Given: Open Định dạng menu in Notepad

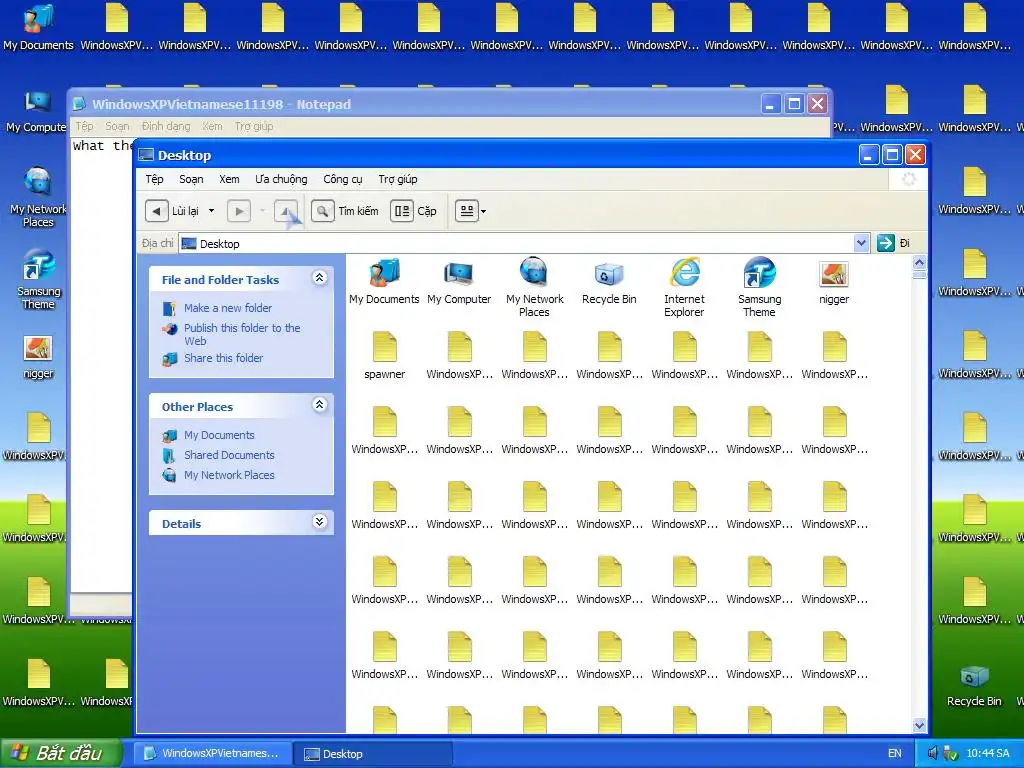Looking at the screenshot, I should 166,126.
